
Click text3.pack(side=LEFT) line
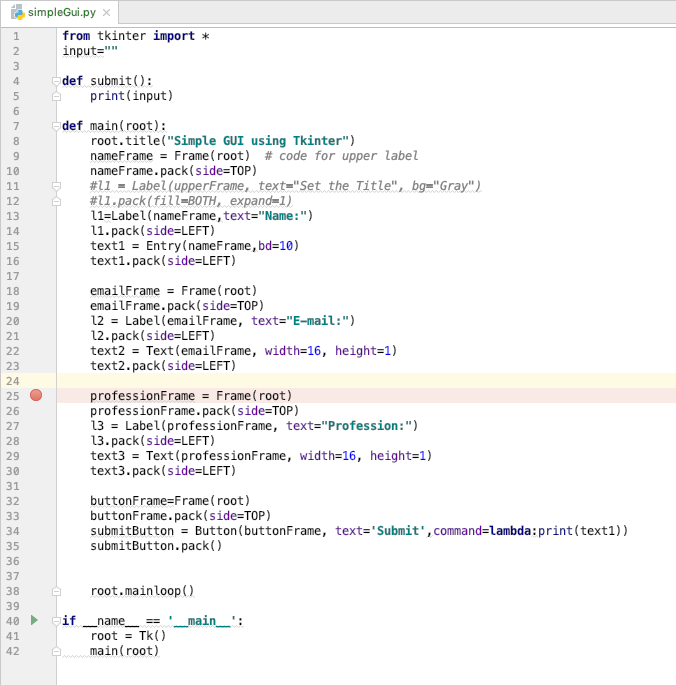pos(163,471)
